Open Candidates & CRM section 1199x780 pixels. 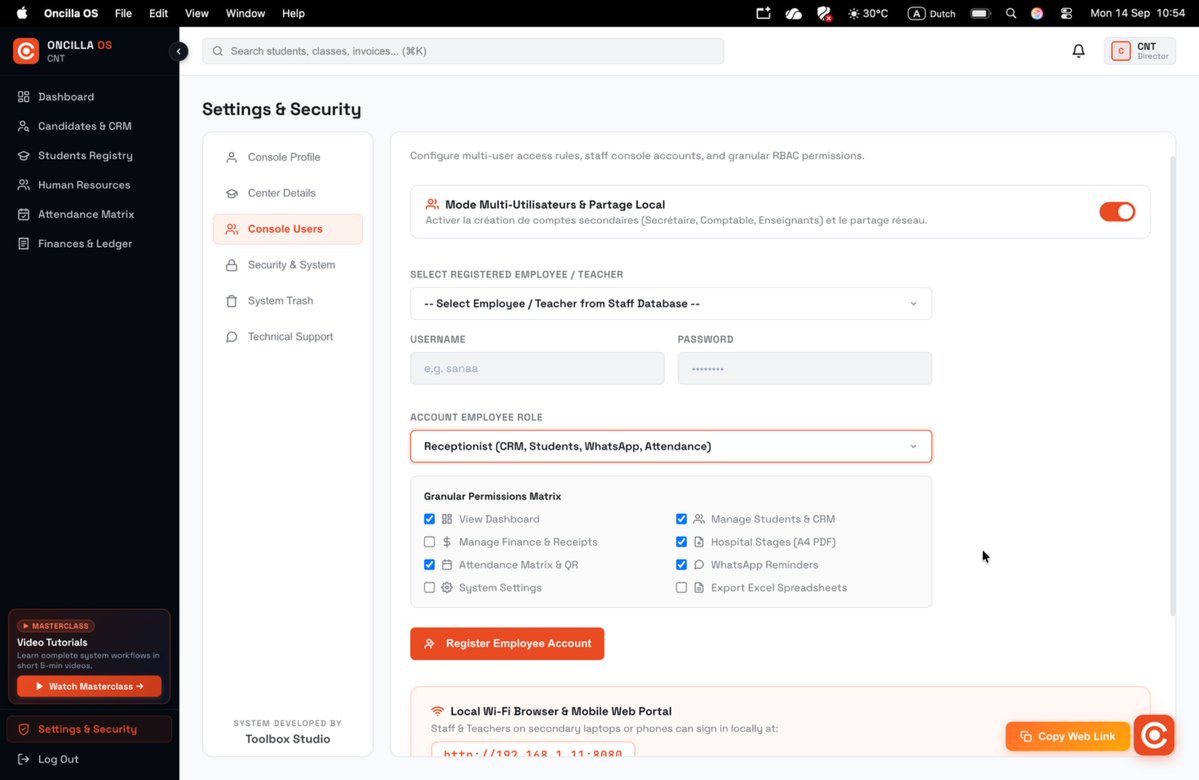[89, 126]
